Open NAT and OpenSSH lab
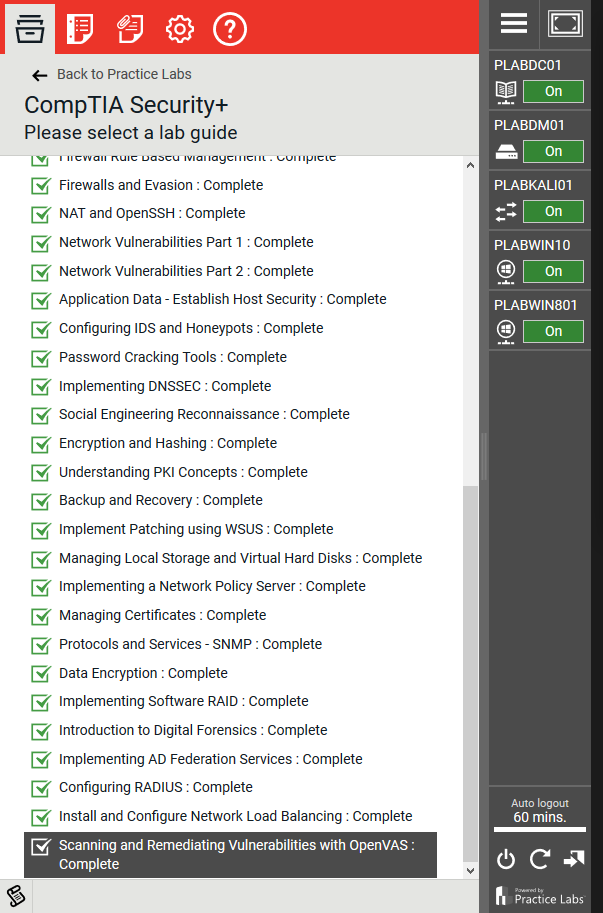This screenshot has width=603, height=913. pos(152,213)
